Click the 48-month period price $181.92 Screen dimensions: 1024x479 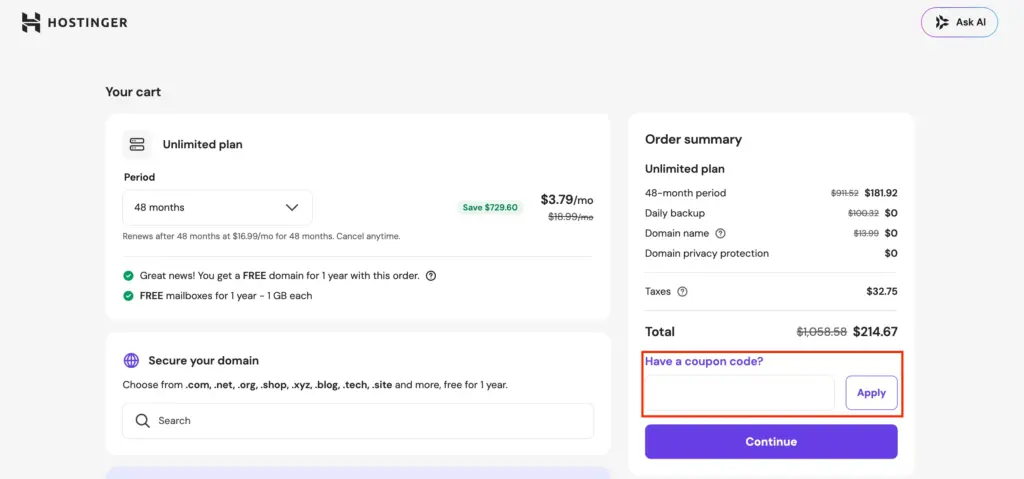click(881, 193)
